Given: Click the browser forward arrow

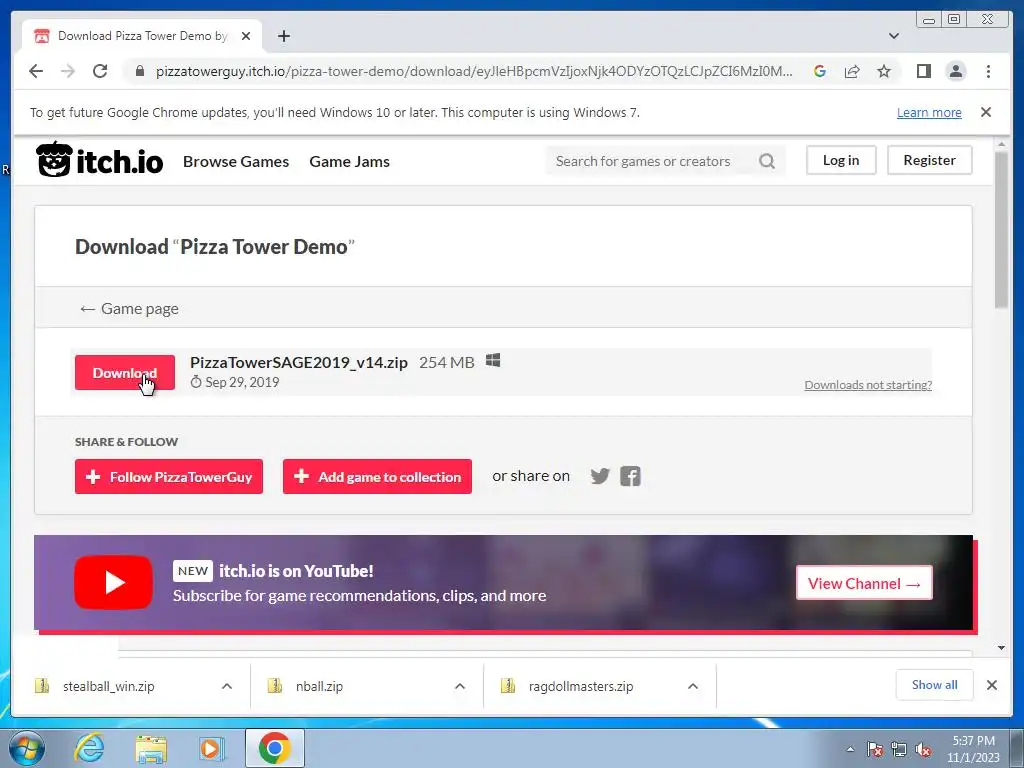Looking at the screenshot, I should point(68,71).
